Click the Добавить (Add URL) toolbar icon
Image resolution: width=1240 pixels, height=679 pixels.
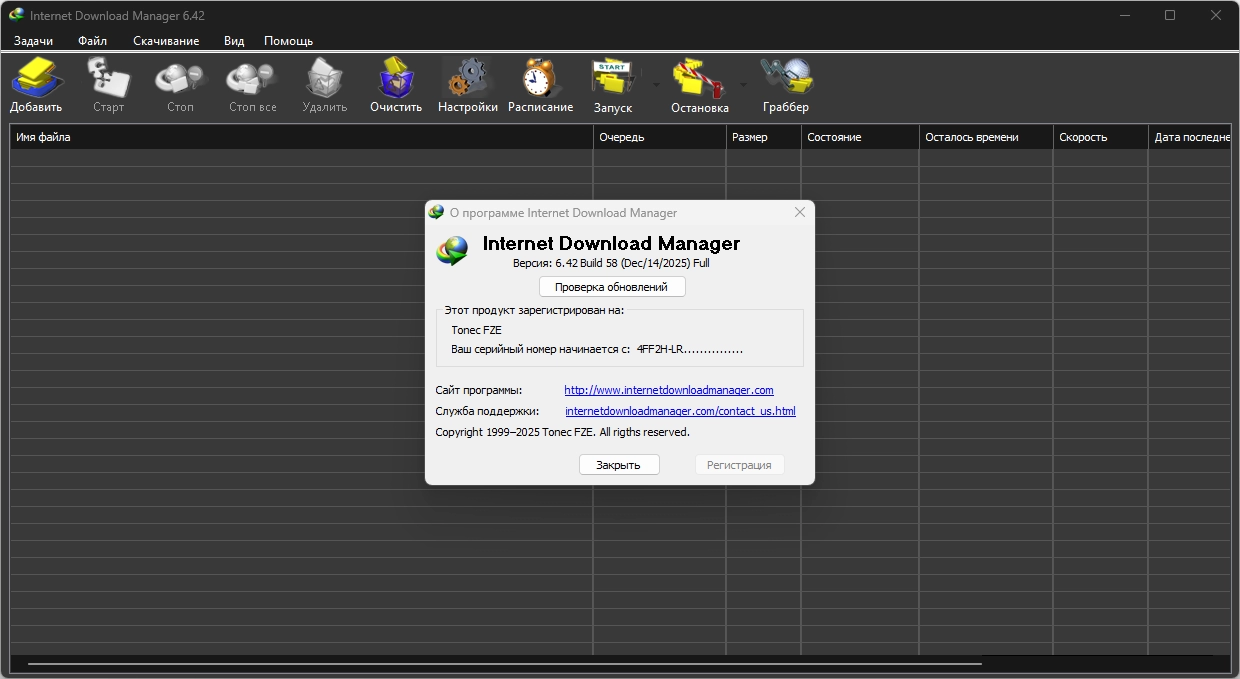[x=36, y=84]
